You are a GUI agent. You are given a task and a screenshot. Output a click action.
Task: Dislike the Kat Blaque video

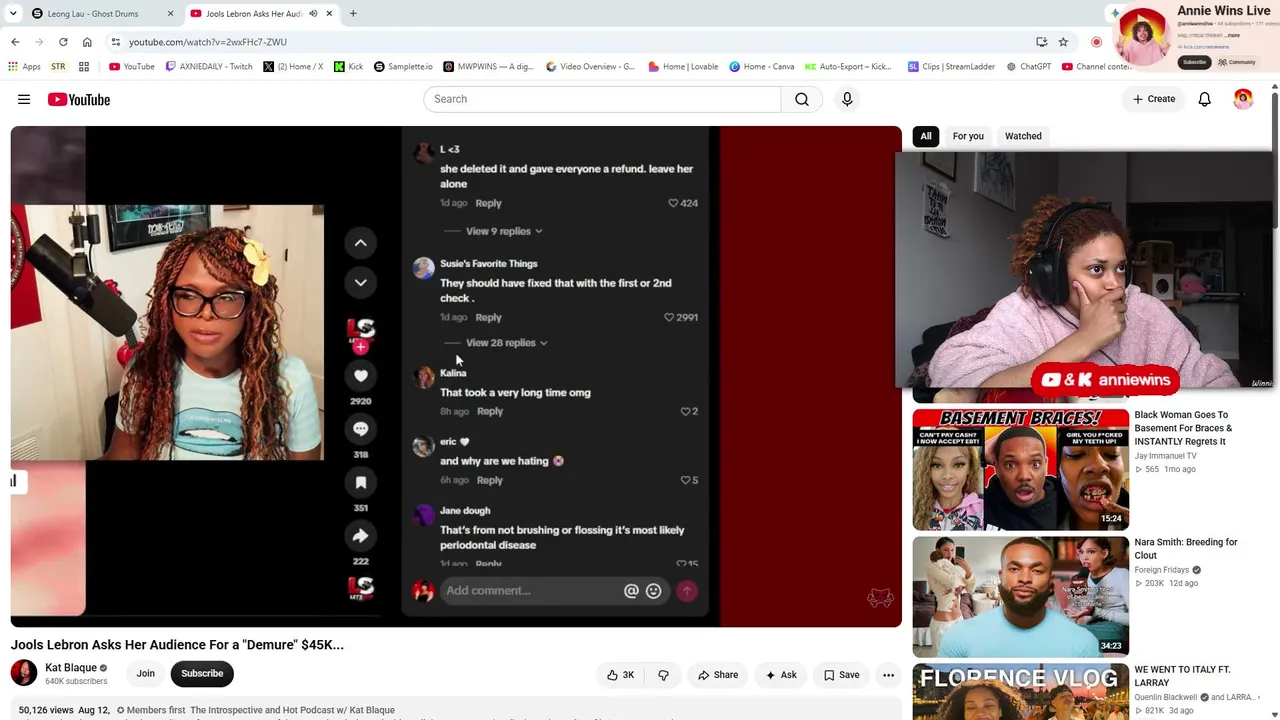click(x=663, y=675)
